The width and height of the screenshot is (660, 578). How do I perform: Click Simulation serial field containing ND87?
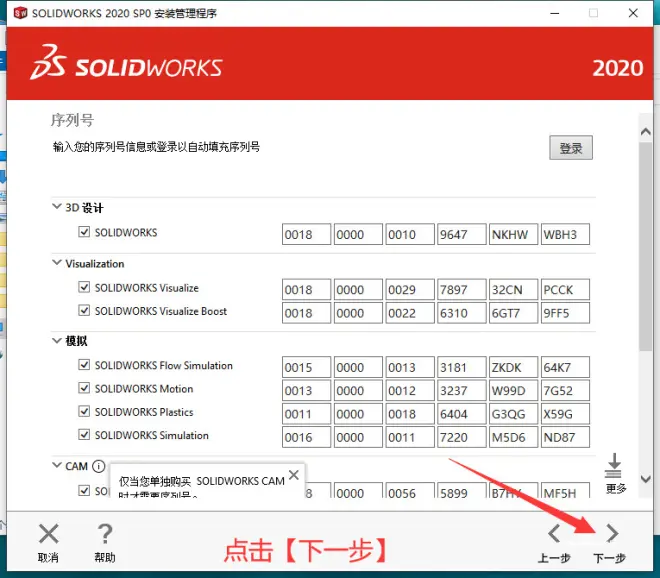pos(565,437)
